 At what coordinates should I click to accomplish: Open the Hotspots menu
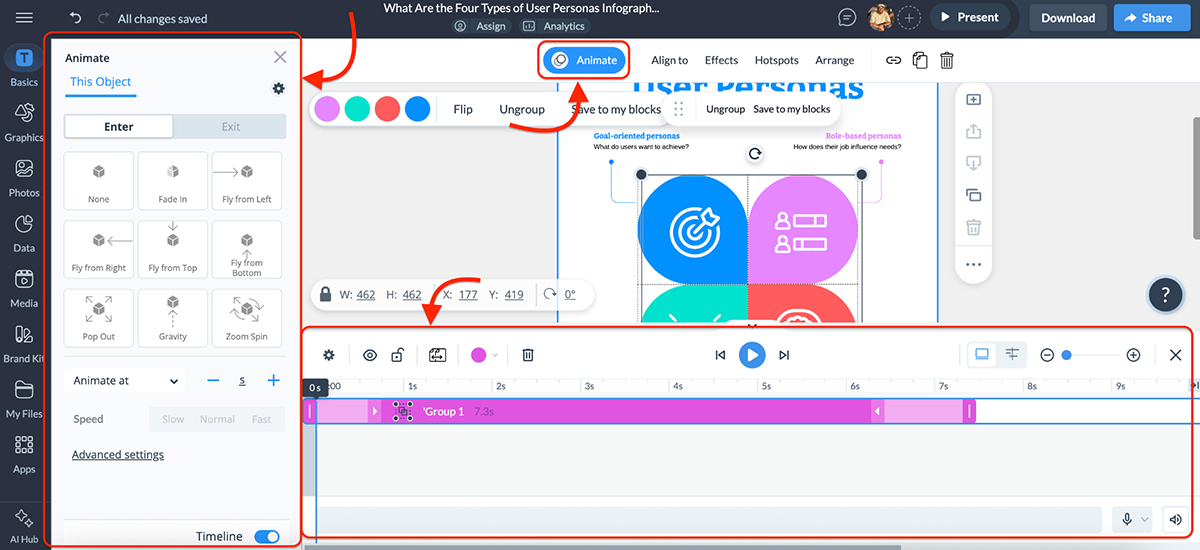pos(777,60)
